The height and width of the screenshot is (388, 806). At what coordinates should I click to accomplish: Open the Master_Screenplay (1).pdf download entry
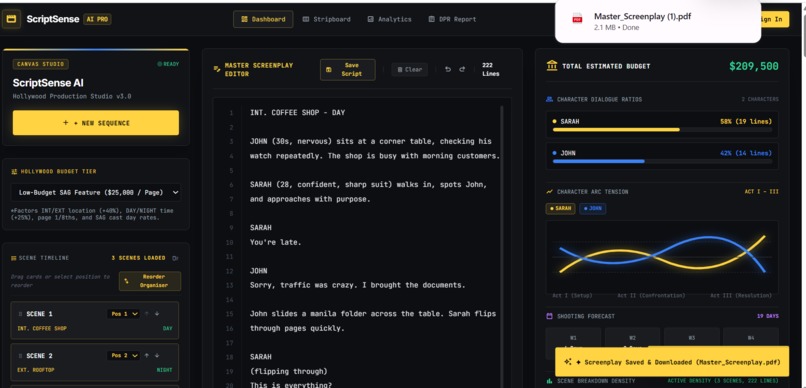click(x=657, y=21)
